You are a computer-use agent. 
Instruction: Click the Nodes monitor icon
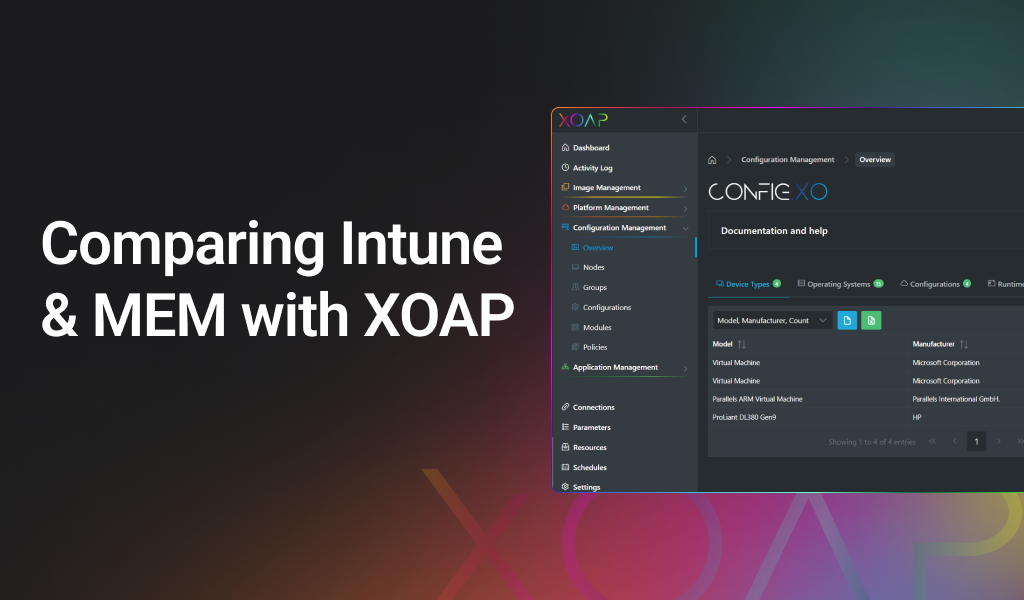pyautogui.click(x=575, y=267)
